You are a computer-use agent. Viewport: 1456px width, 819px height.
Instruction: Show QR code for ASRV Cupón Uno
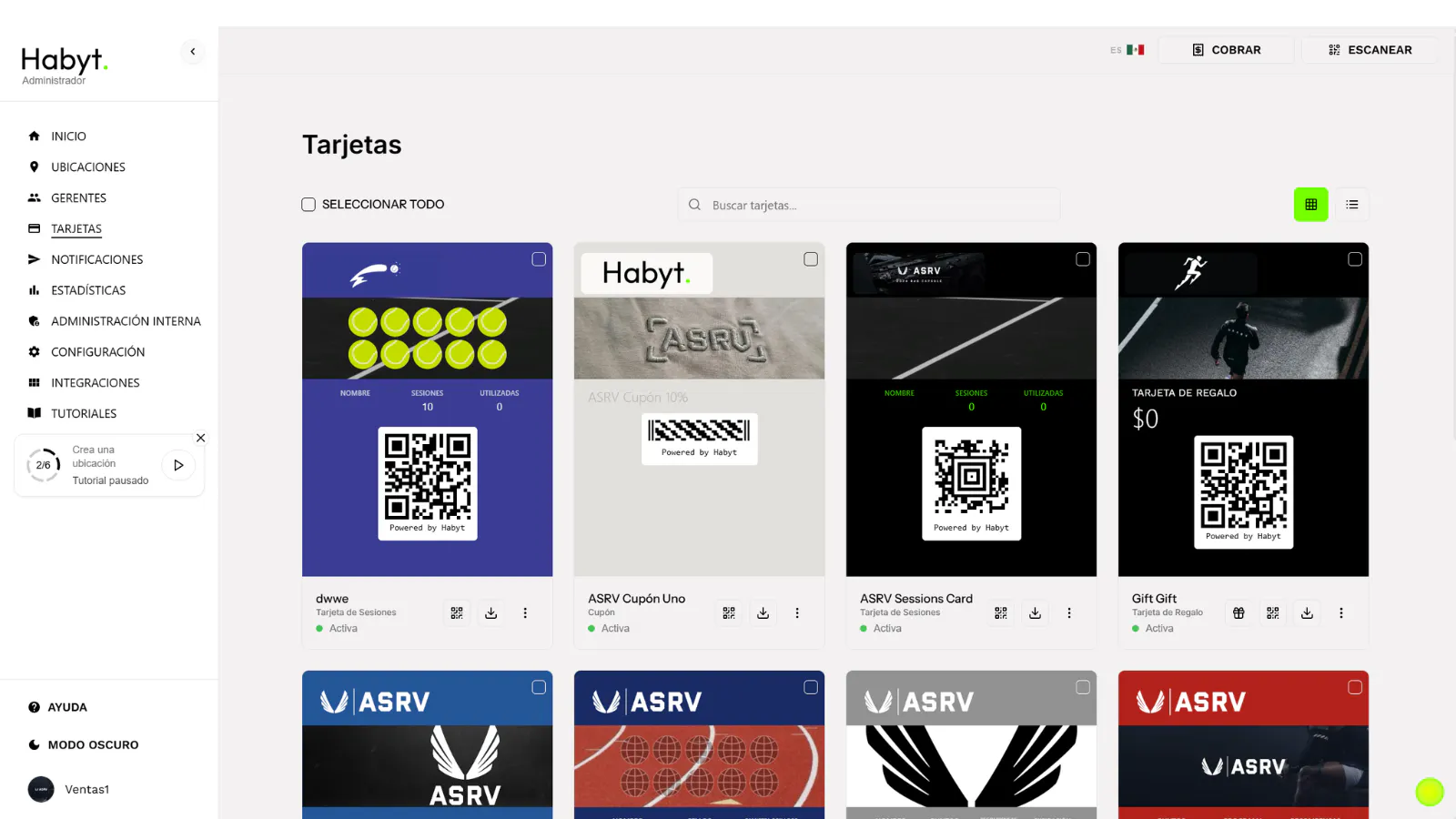729,613
